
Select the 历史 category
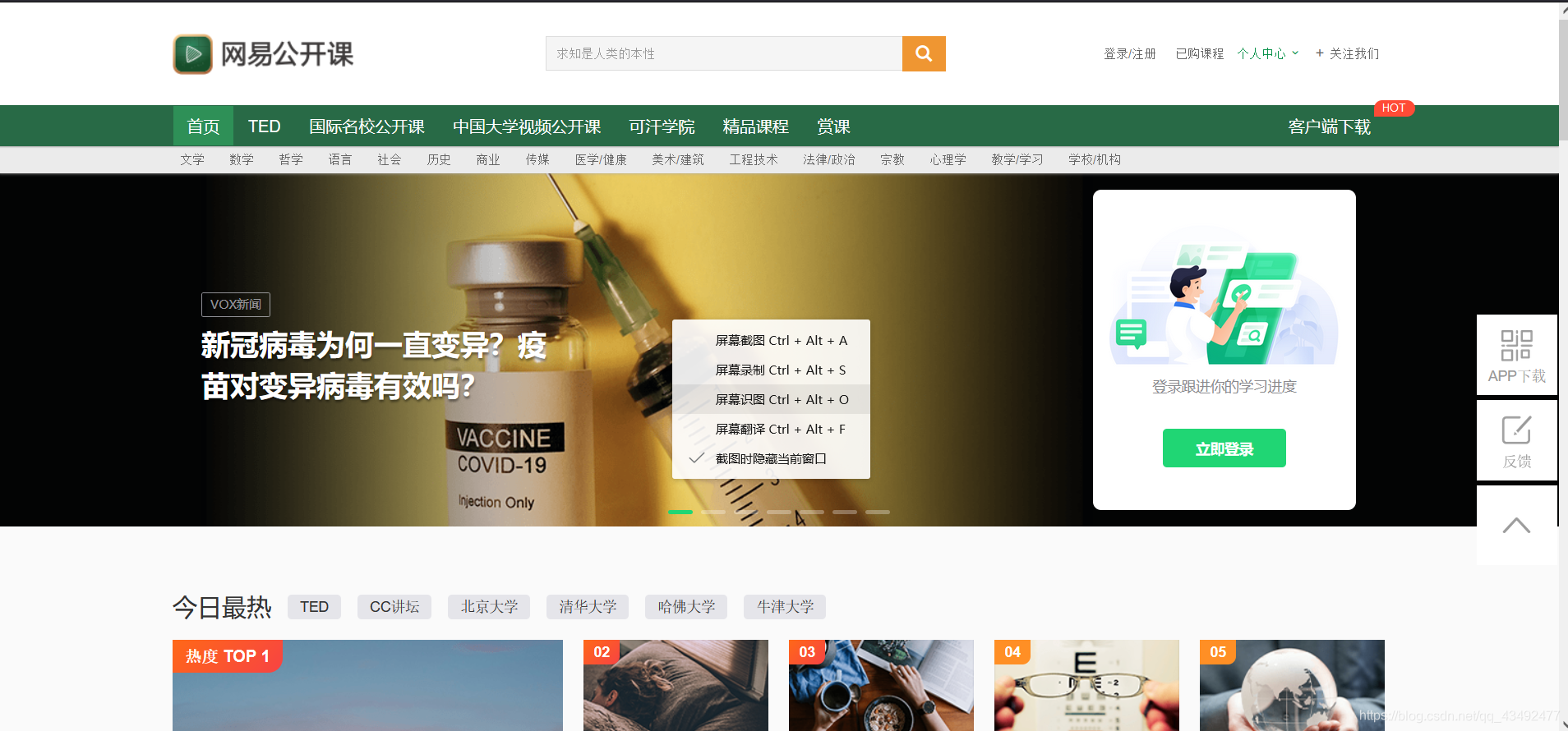(439, 159)
